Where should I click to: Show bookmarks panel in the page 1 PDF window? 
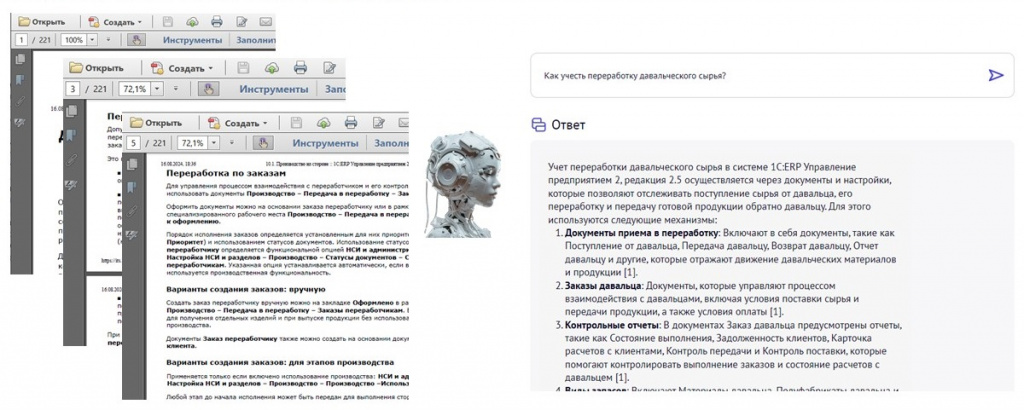pyautogui.click(x=21, y=80)
